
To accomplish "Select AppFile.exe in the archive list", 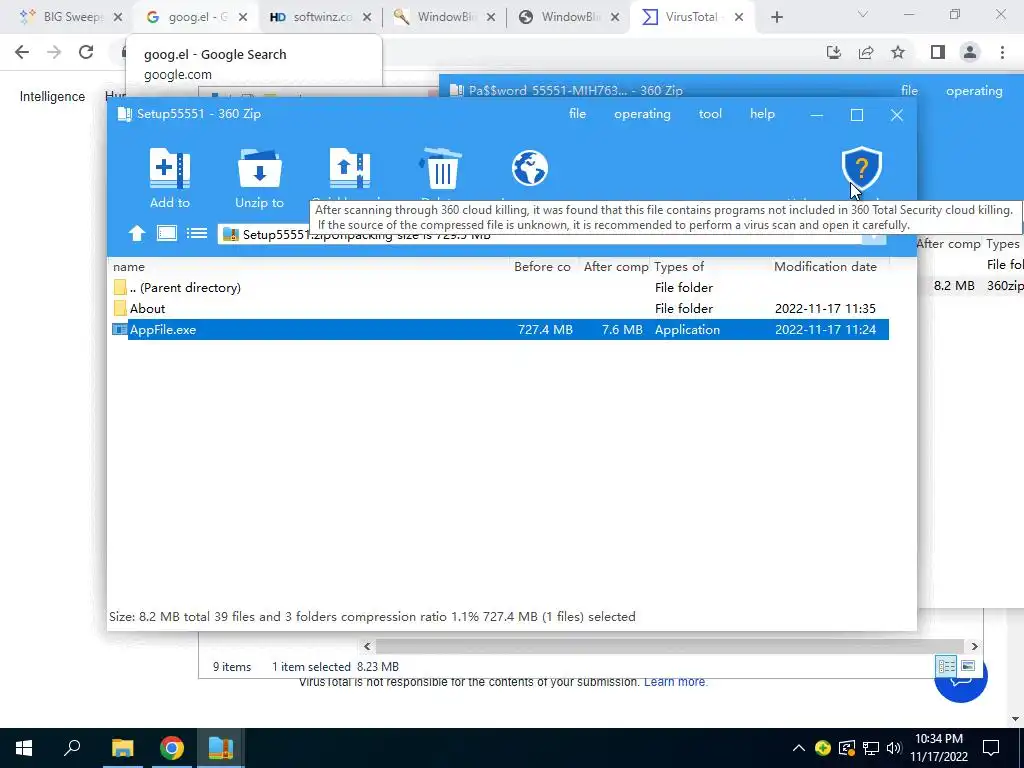I will click(500, 329).
